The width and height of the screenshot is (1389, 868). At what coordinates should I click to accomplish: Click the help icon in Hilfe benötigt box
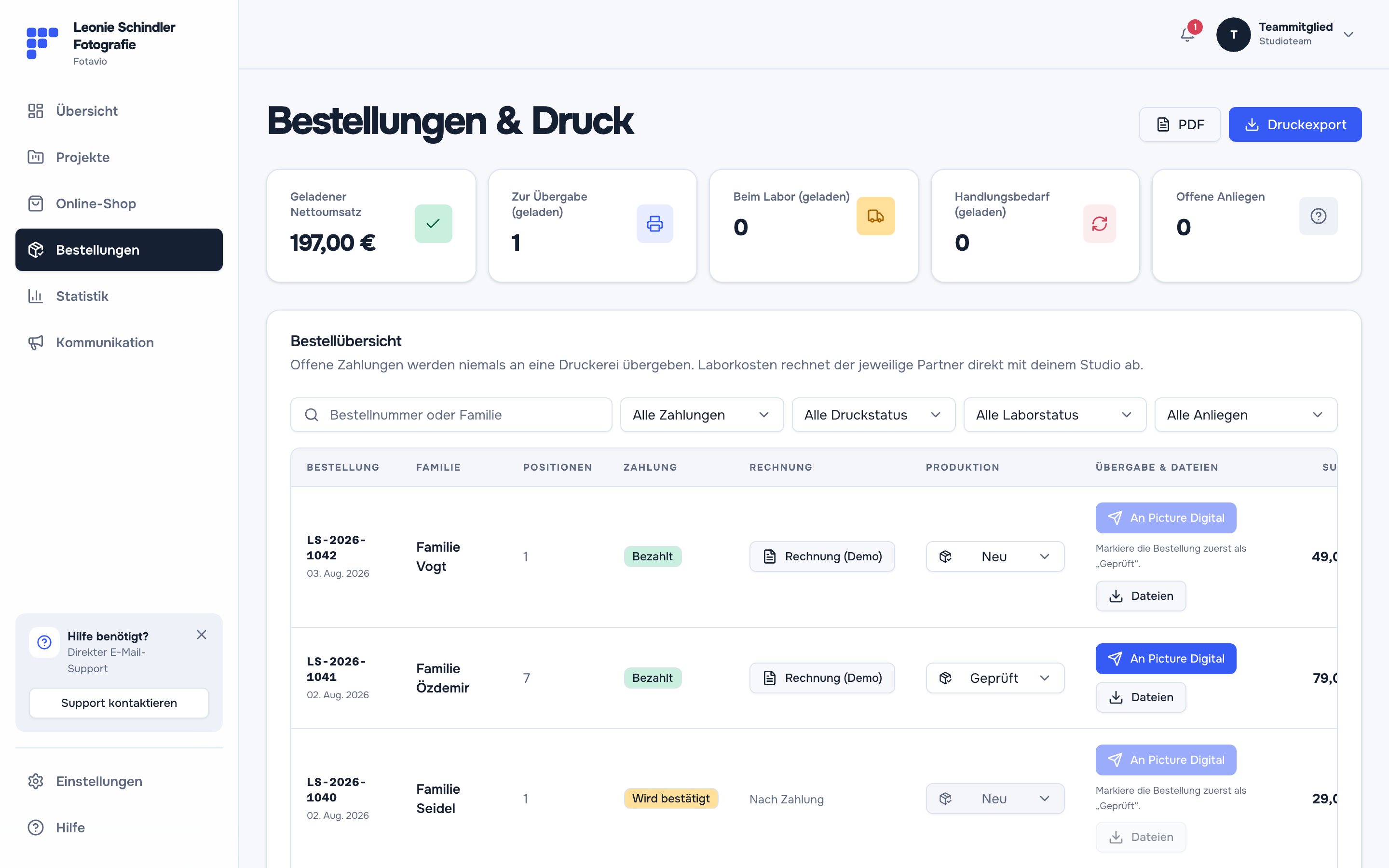pyautogui.click(x=44, y=642)
